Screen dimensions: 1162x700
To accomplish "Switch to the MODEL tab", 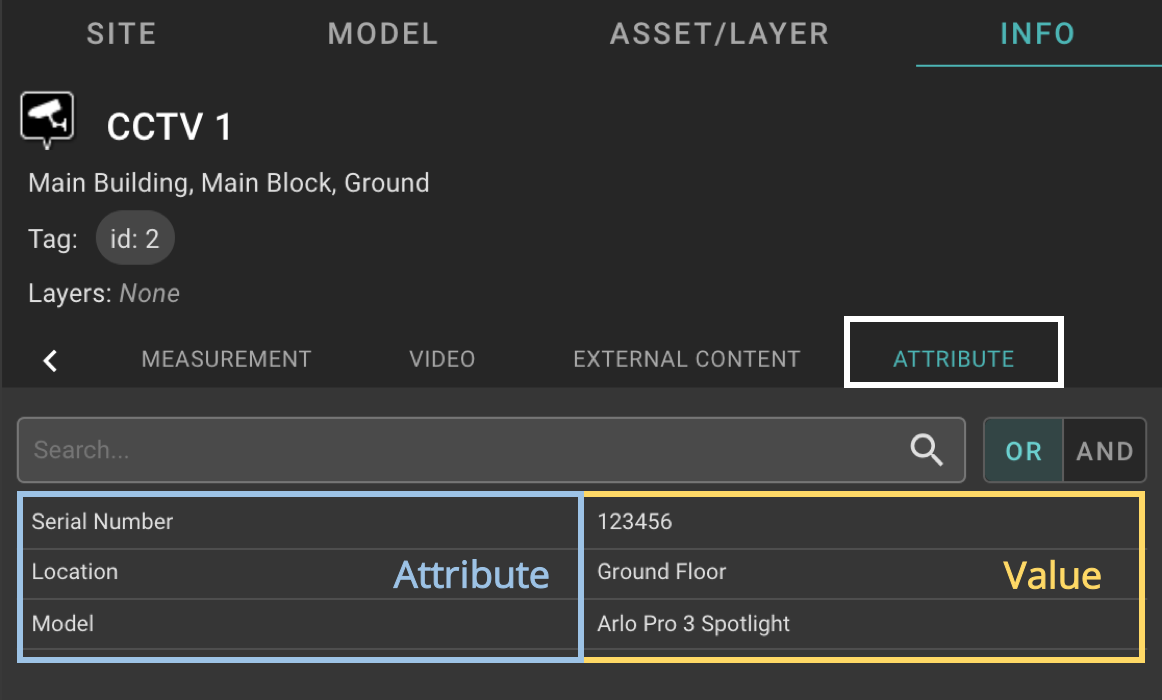I will 383,34.
